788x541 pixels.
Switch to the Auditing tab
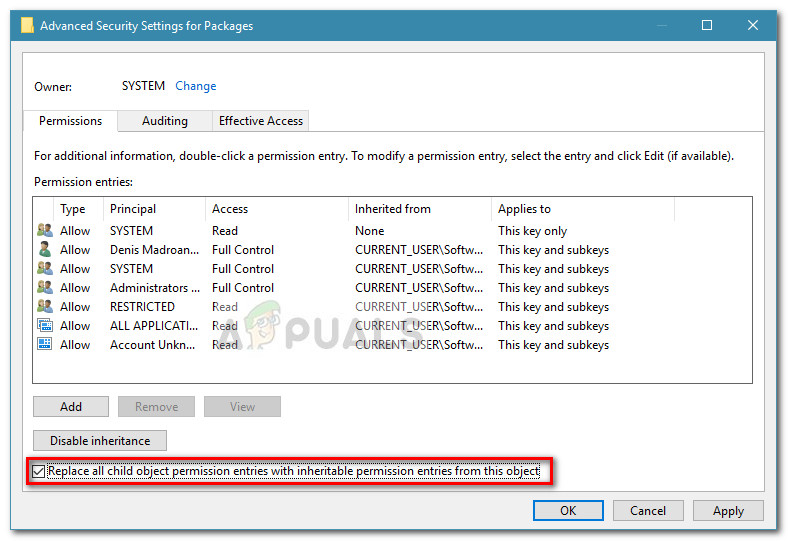[165, 121]
